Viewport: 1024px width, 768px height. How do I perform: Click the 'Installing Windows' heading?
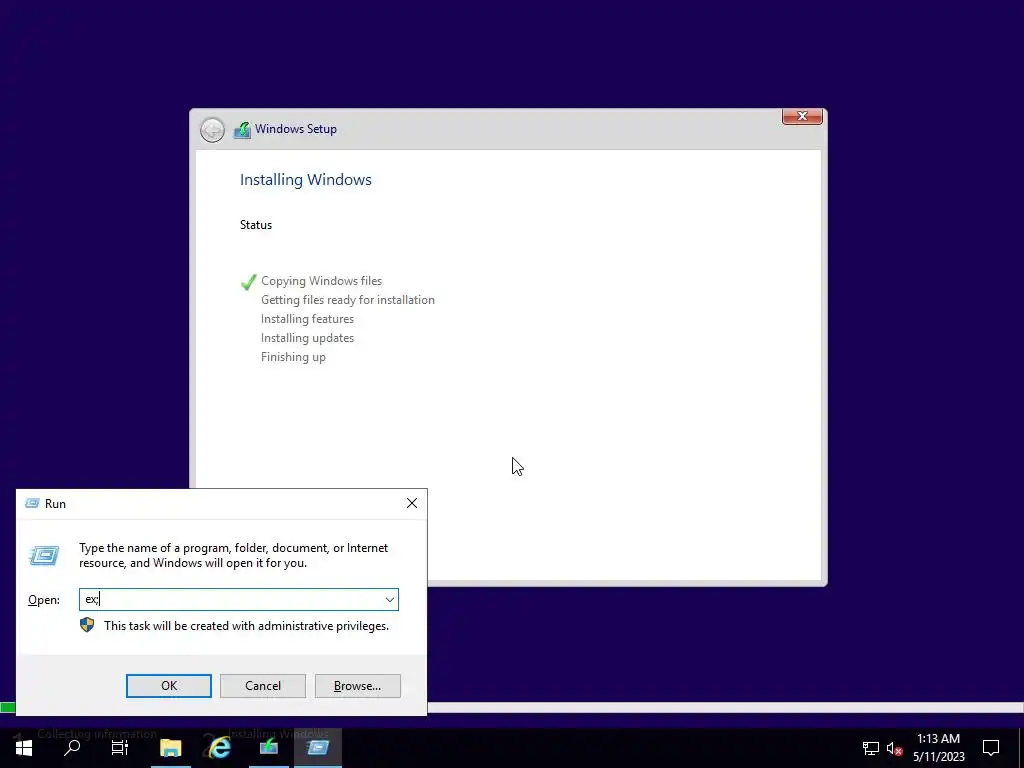click(x=306, y=180)
